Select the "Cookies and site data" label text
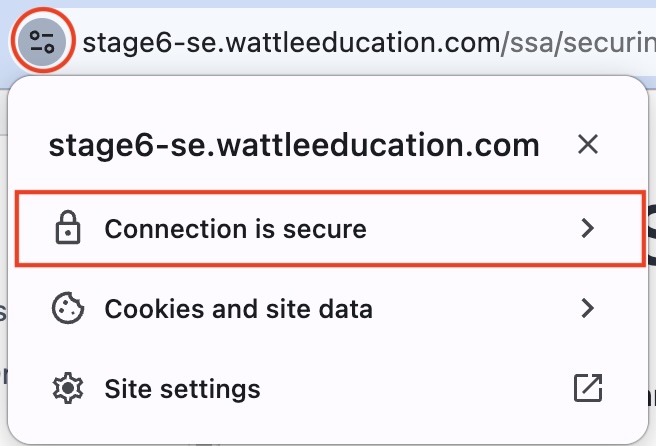656x446 pixels. point(238,309)
